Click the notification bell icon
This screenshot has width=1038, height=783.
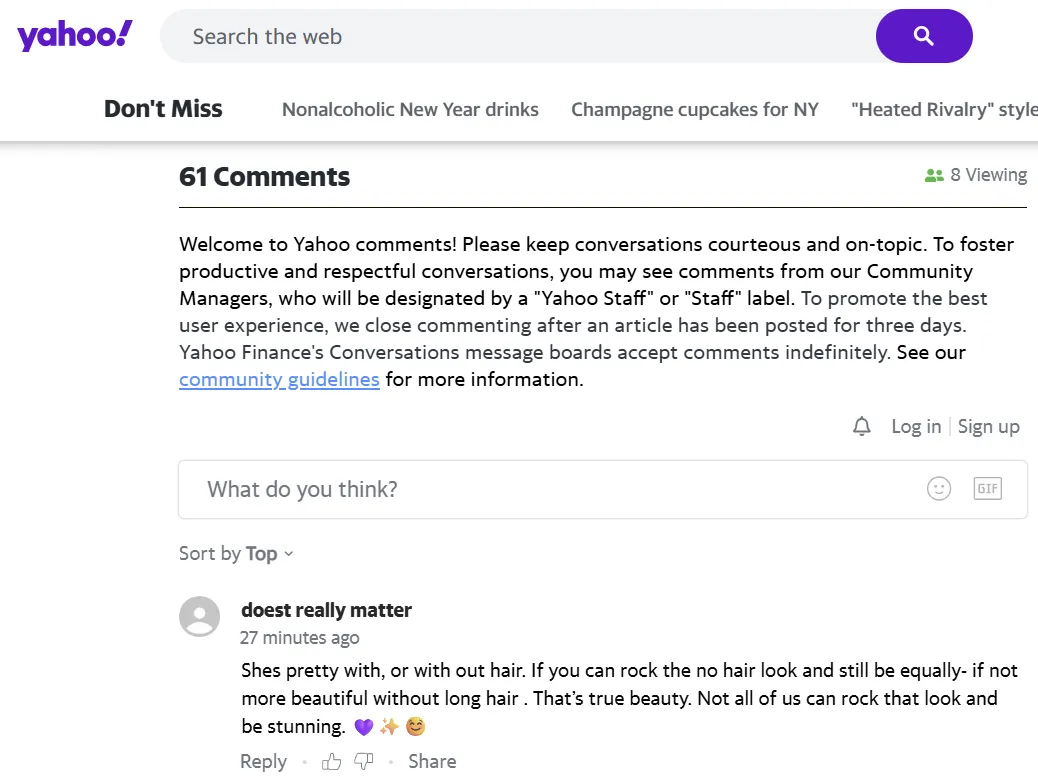[862, 427]
